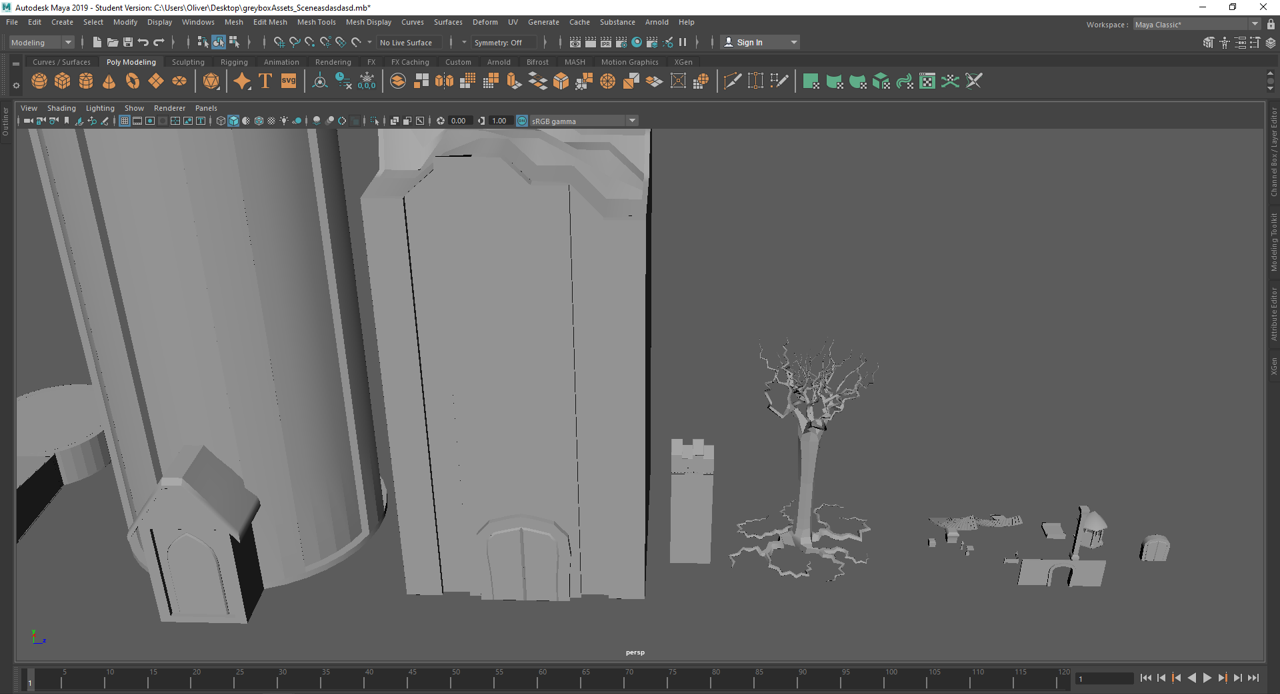Save the scene with the floppy disk icon
This screenshot has height=694, width=1280.
point(127,42)
